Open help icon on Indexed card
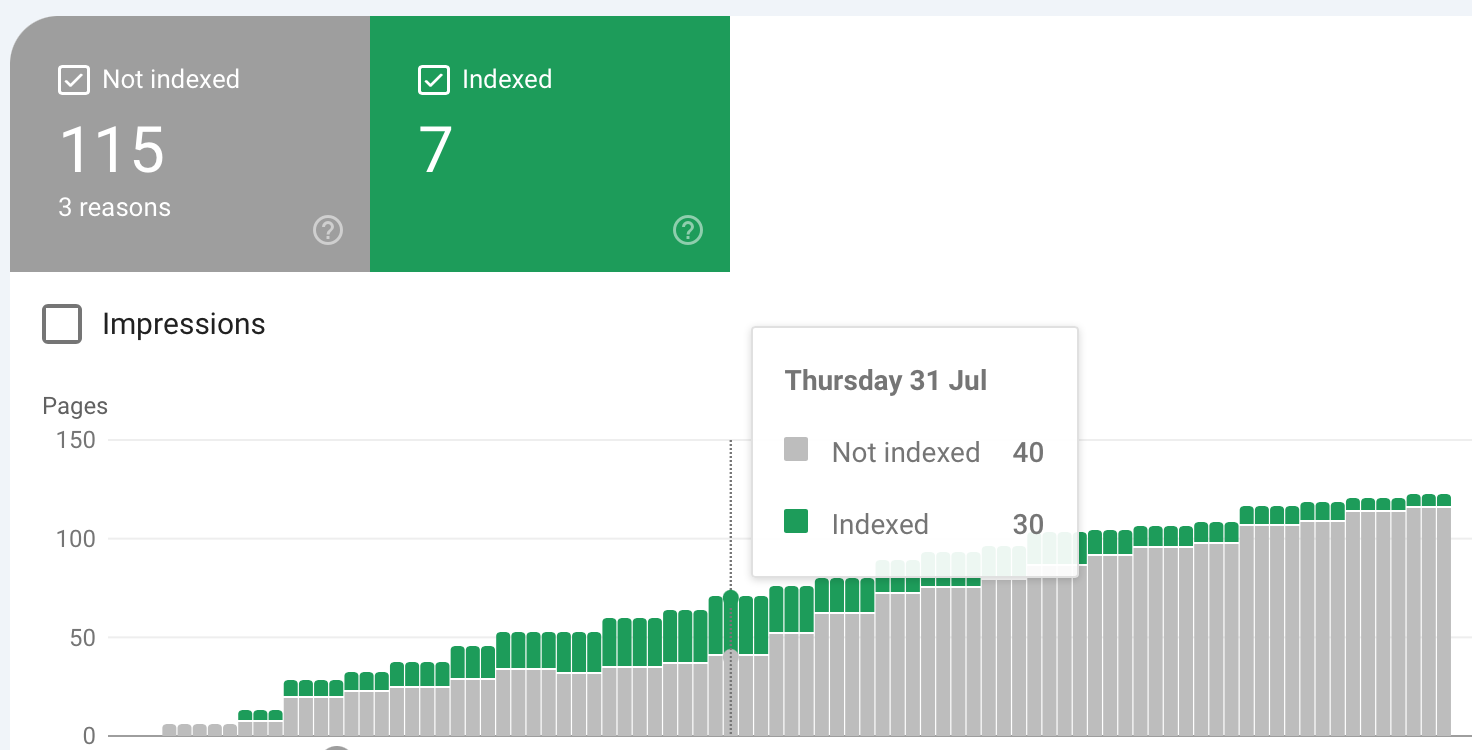The height and width of the screenshot is (750, 1472). point(688,231)
